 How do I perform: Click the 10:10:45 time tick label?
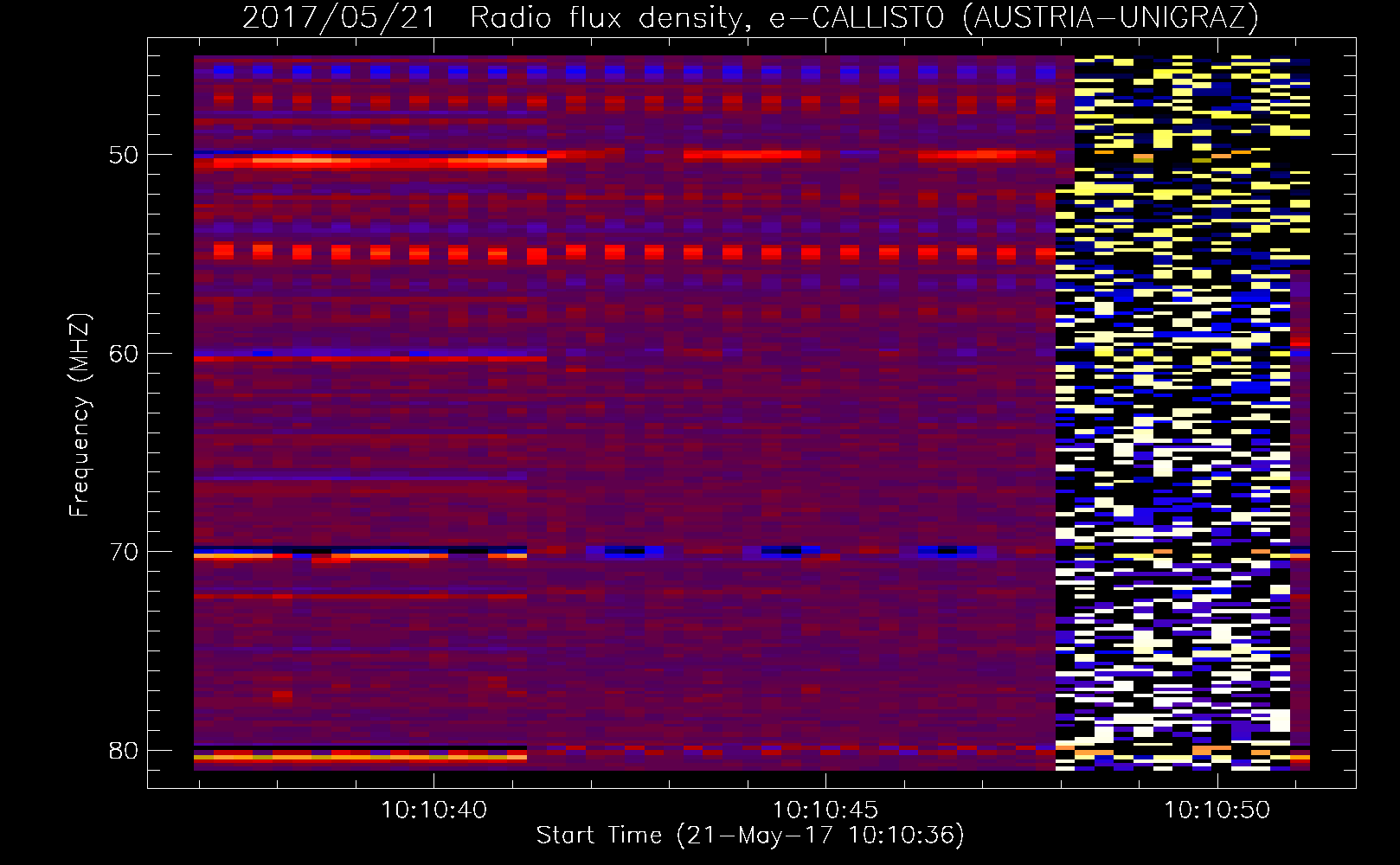click(825, 810)
